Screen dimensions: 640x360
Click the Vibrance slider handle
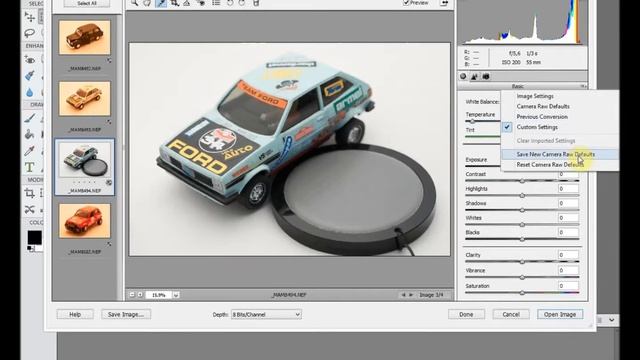(x=522, y=277)
